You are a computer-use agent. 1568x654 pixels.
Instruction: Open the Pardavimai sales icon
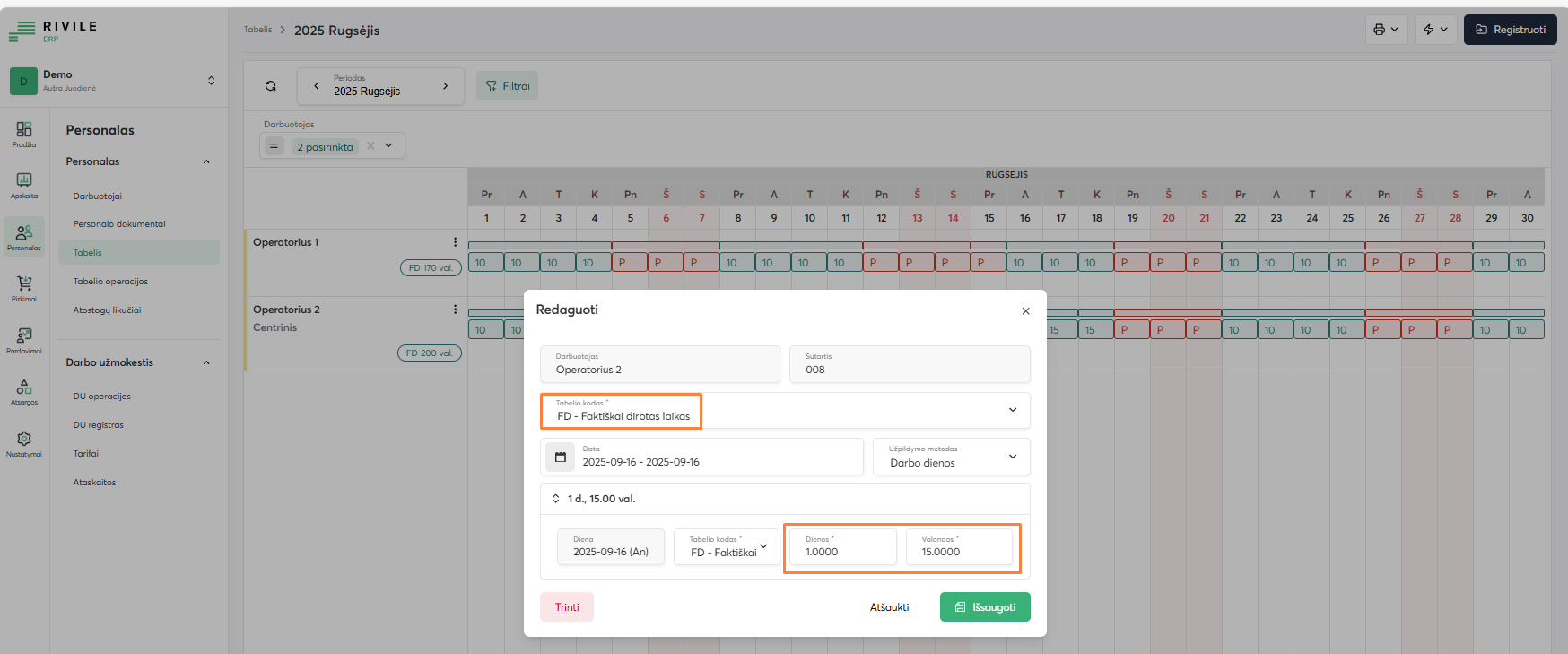pyautogui.click(x=24, y=337)
